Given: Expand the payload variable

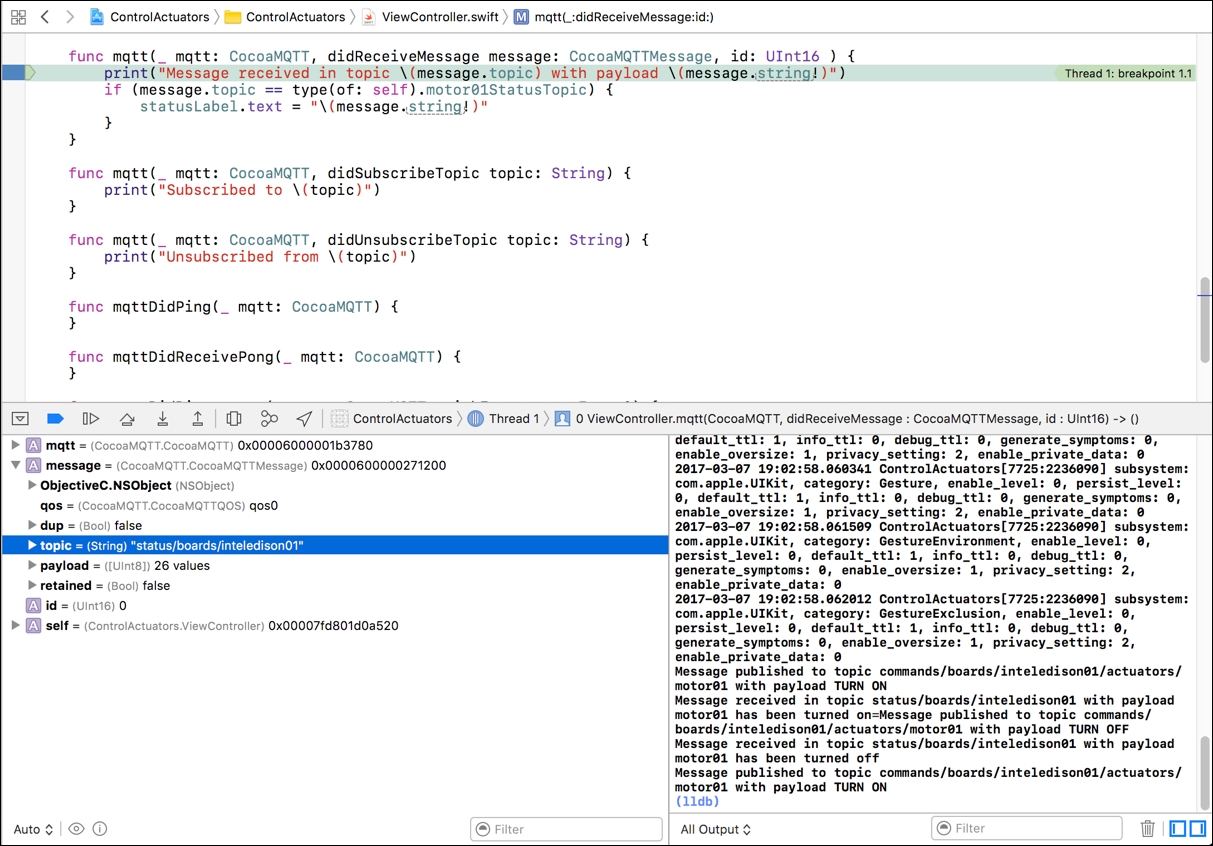Looking at the screenshot, I should click(x=32, y=565).
